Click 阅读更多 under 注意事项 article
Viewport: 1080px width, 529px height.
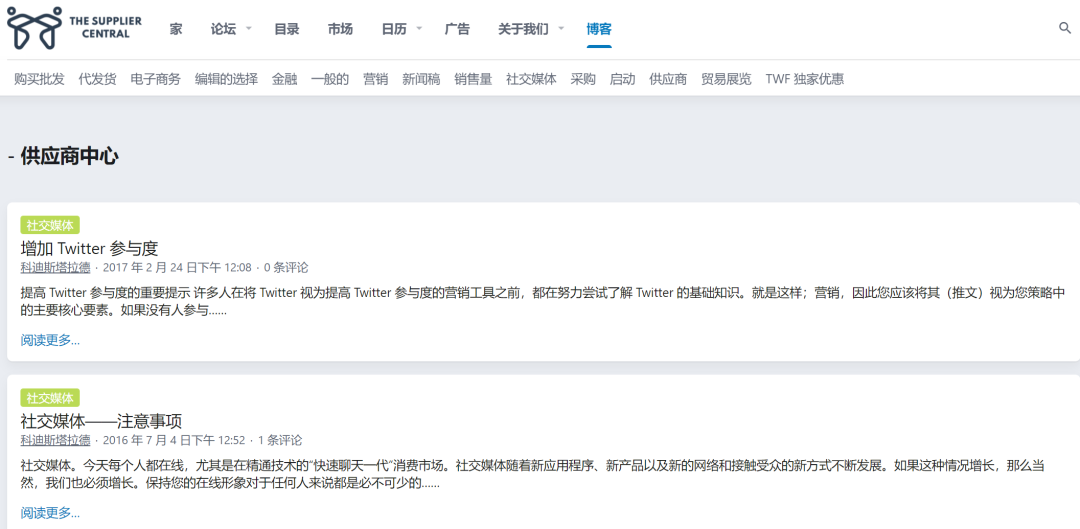[50, 512]
